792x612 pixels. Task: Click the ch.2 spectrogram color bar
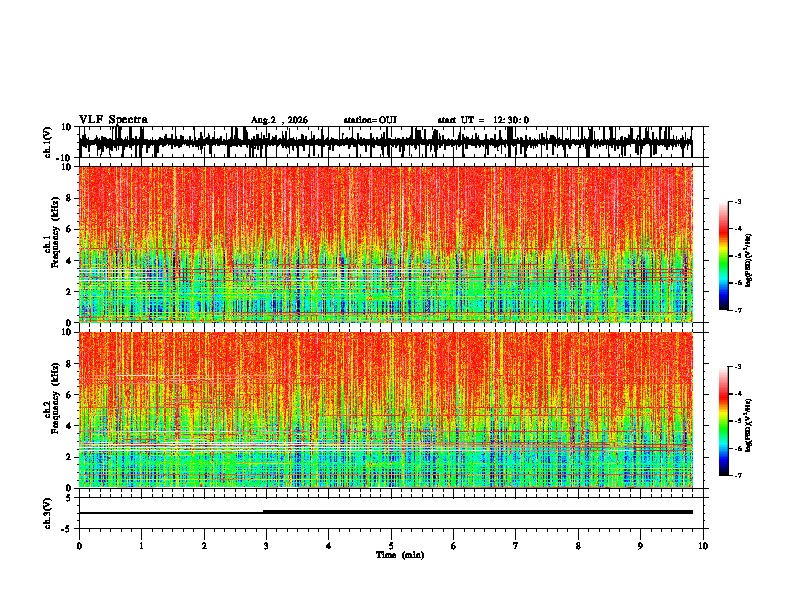(724, 421)
